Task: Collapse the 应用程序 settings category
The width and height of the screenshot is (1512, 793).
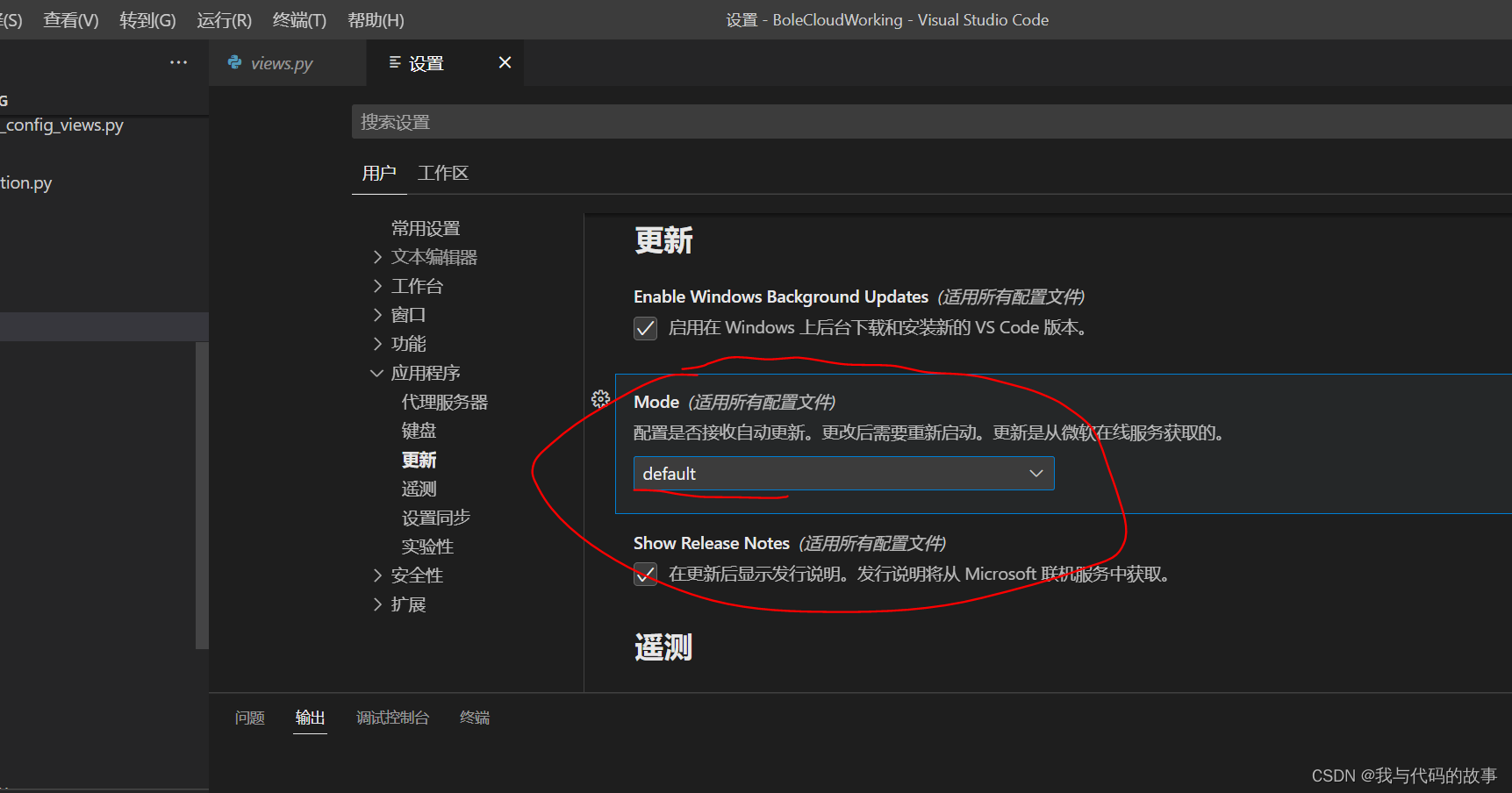Action: [377, 373]
